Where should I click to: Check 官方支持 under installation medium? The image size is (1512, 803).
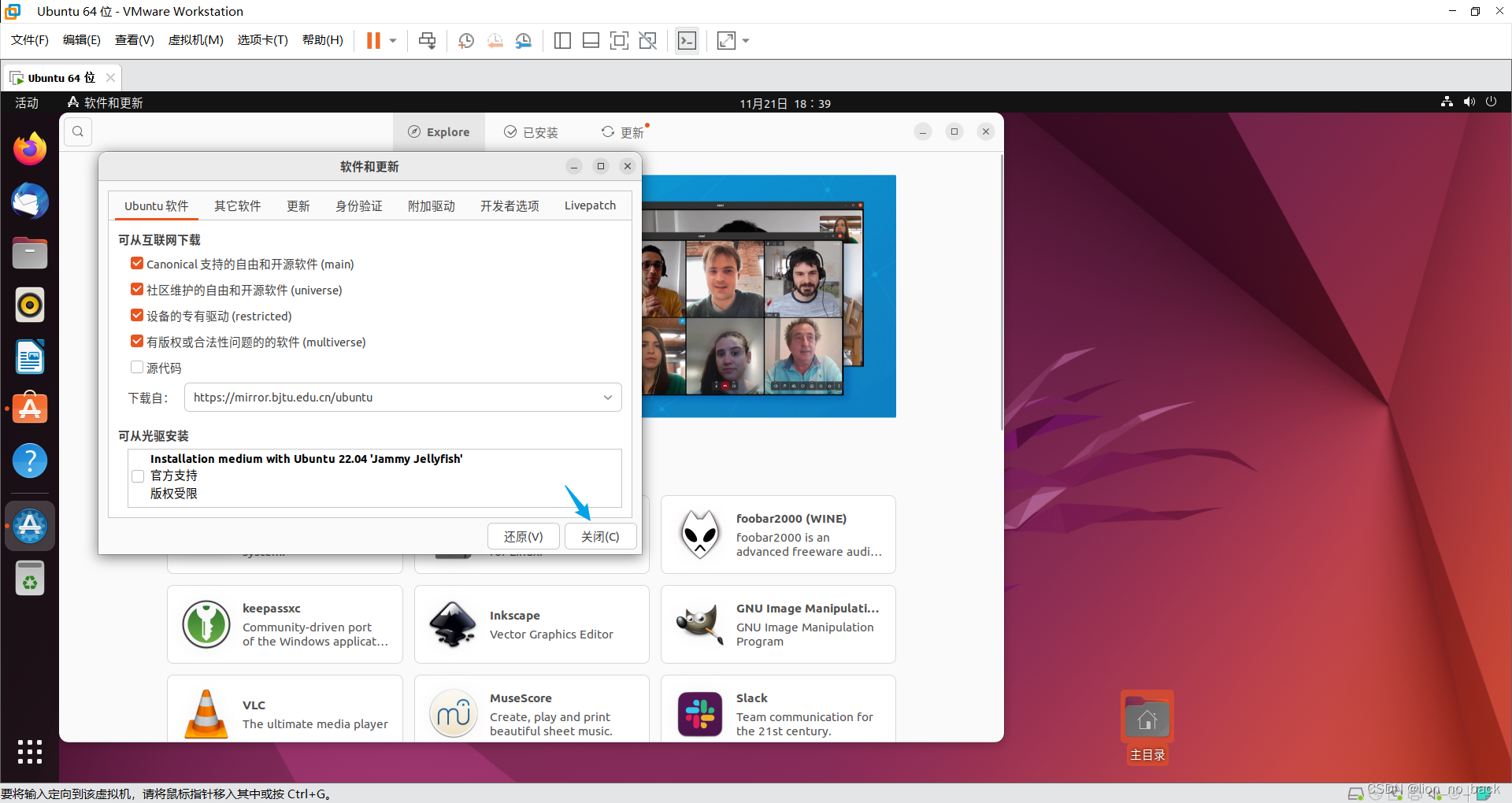138,476
